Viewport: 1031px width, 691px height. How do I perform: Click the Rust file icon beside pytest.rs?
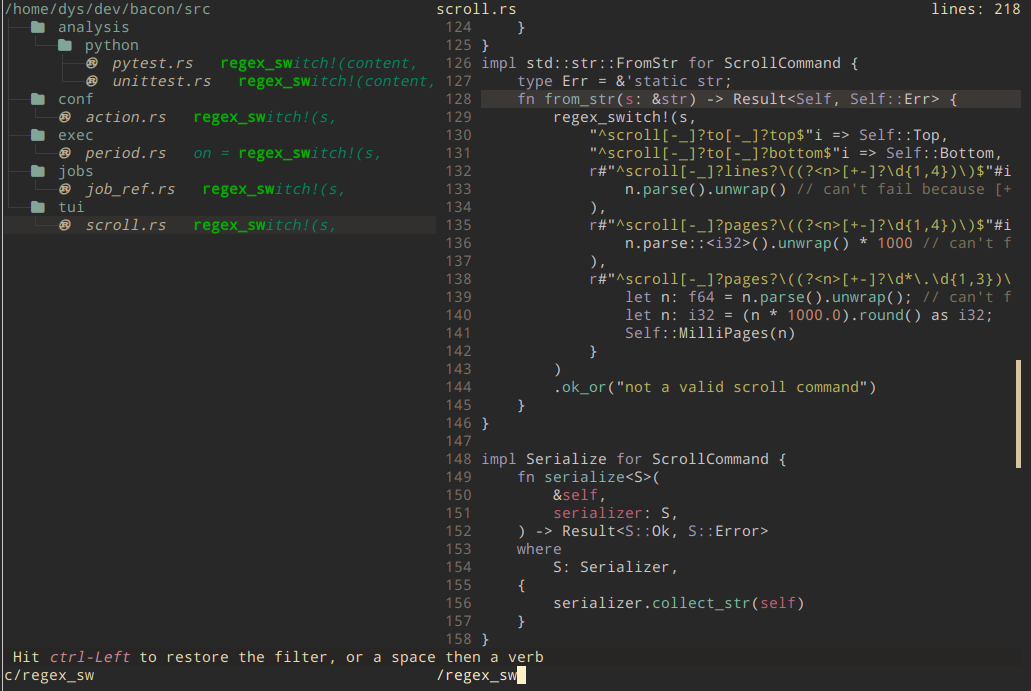92,63
